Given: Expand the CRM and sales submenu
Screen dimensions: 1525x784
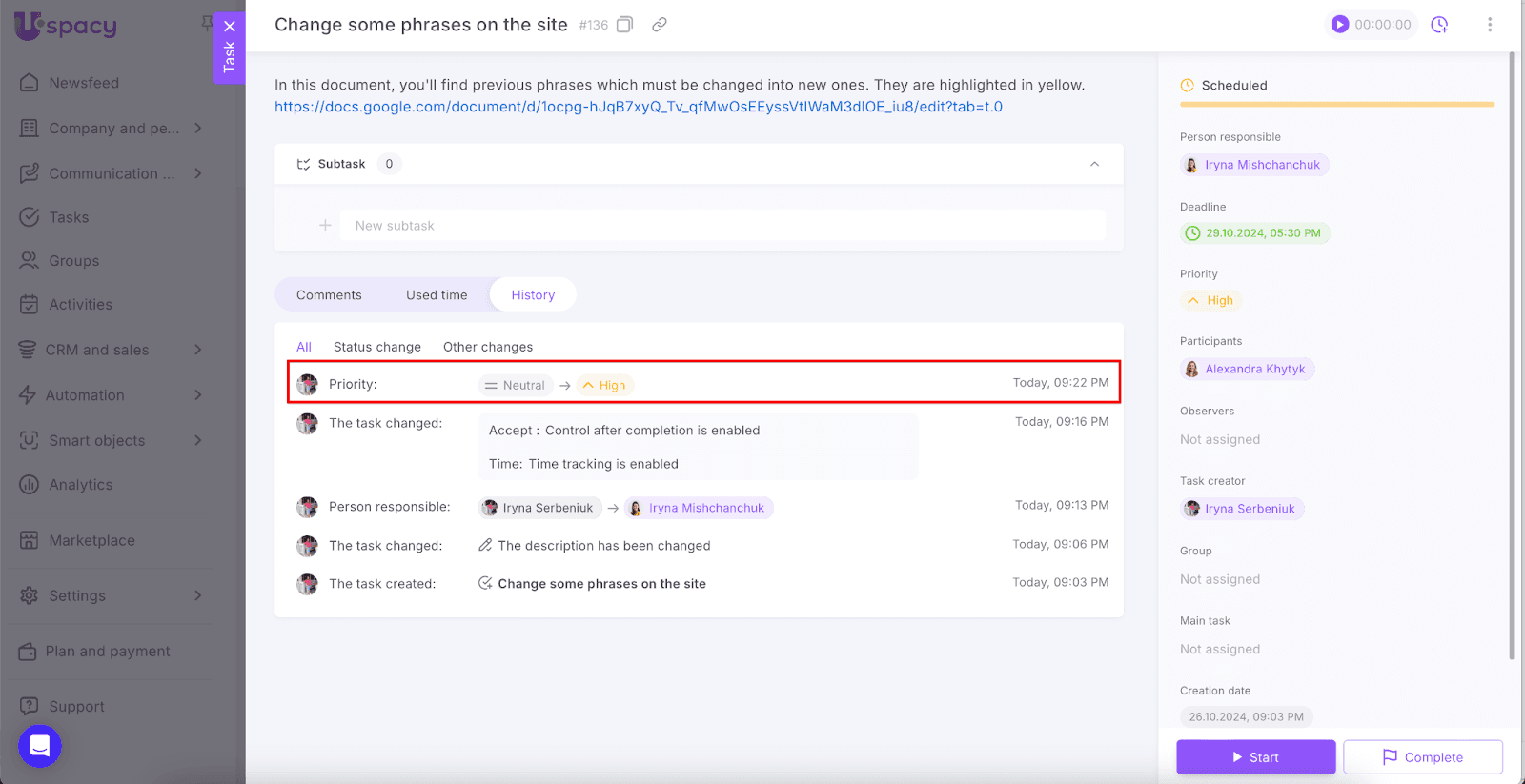Looking at the screenshot, I should point(198,350).
